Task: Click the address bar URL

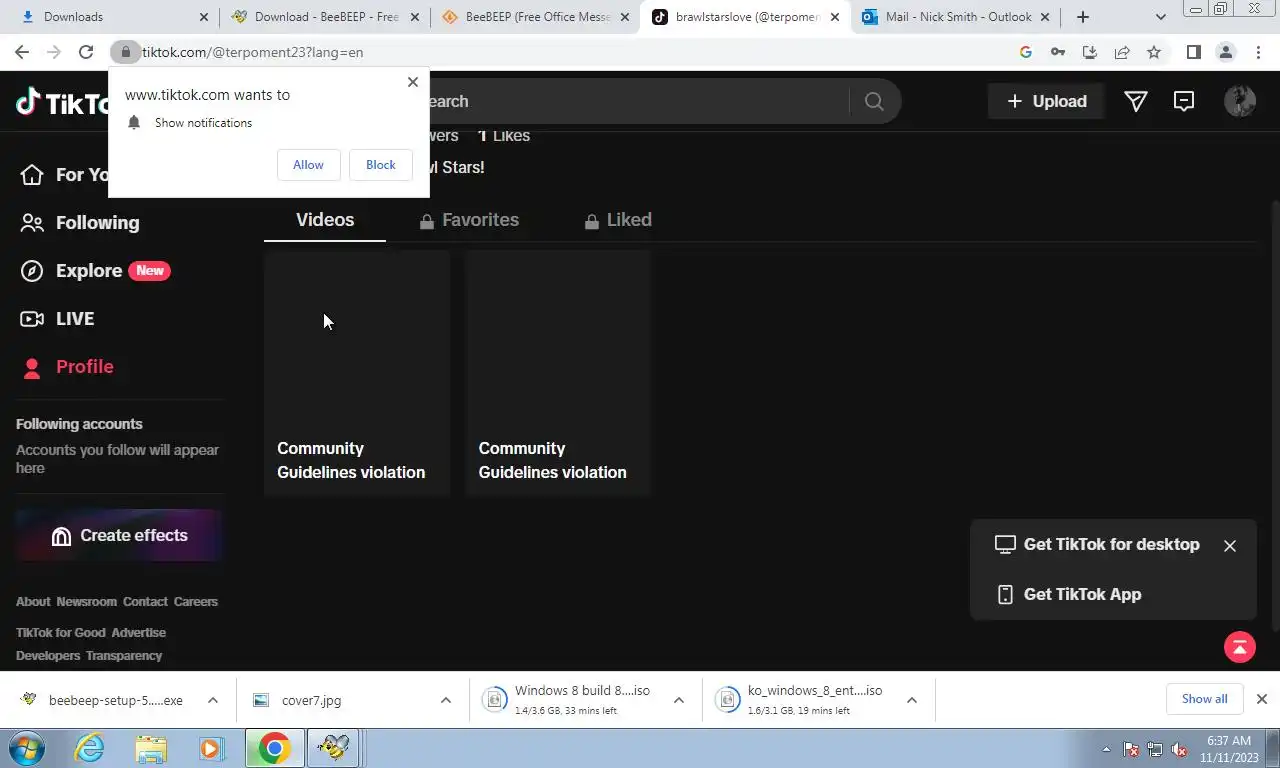Action: click(x=252, y=52)
